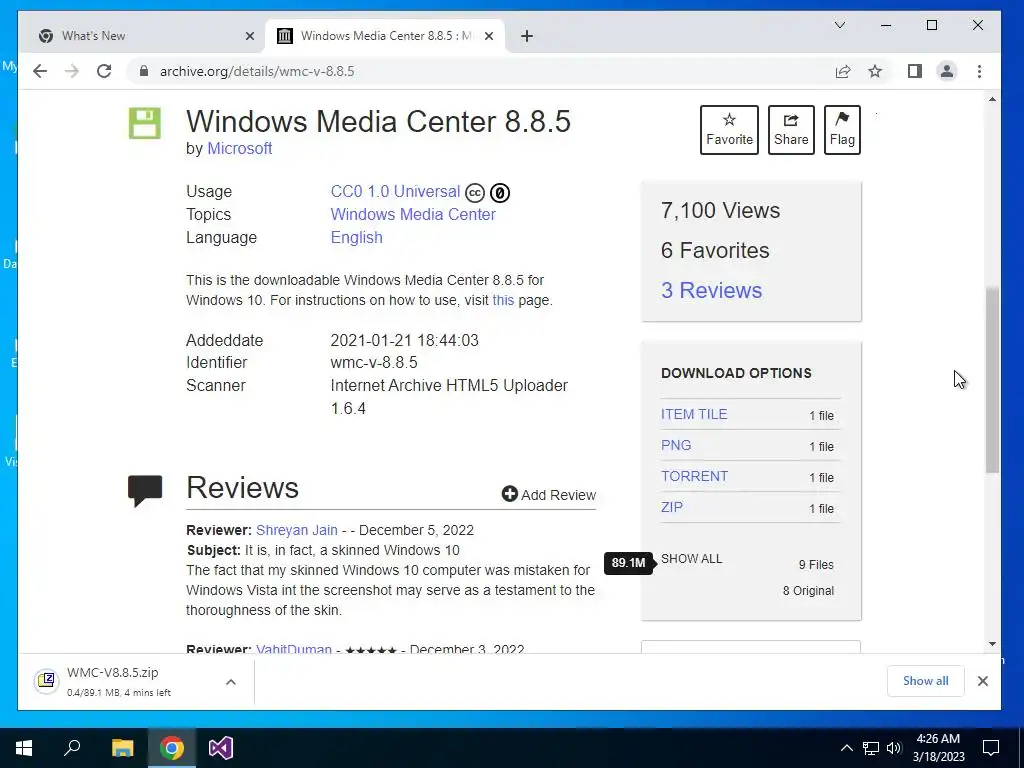The image size is (1024, 768).
Task: Expand the WMC-V8.8.5.zip download options chevron
Action: 231,682
